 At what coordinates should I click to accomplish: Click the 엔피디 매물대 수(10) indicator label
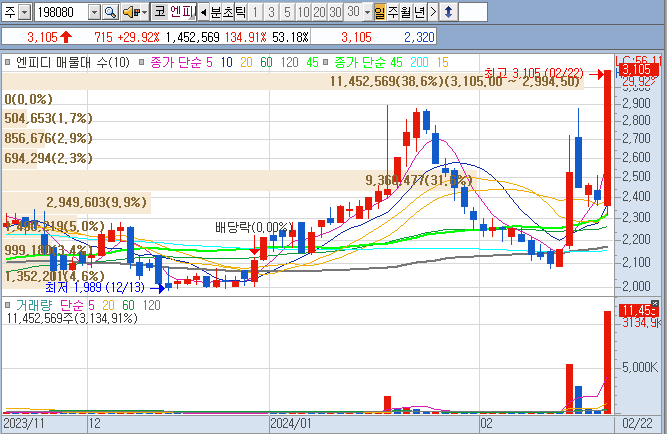pos(73,63)
